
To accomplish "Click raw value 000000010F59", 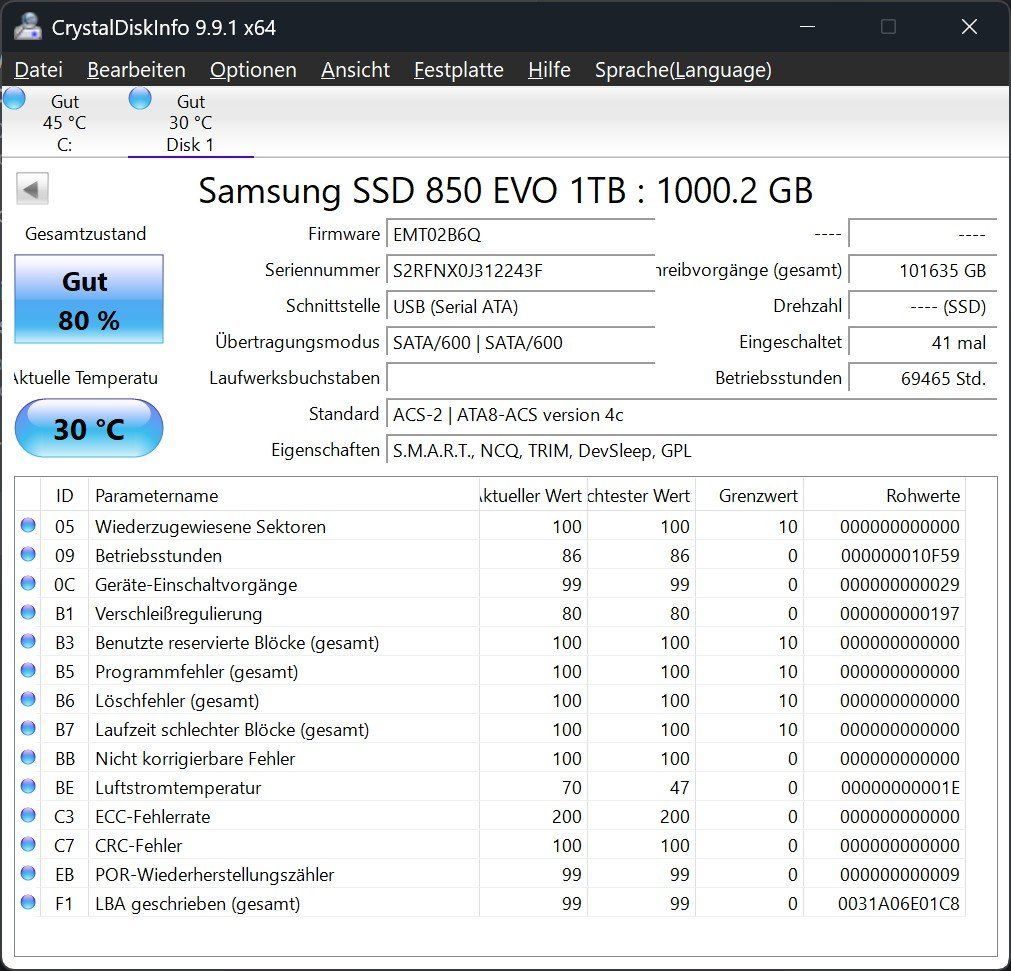I will point(900,556).
